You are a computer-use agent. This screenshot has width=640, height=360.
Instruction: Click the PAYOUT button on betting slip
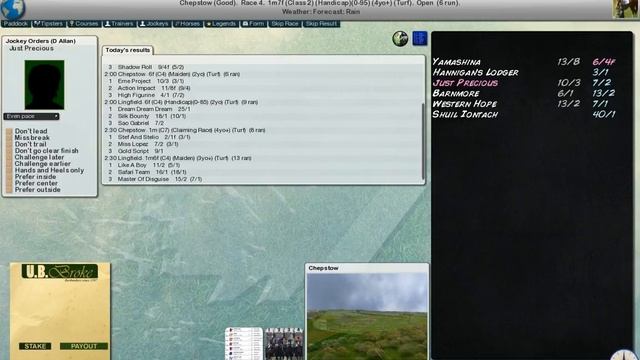click(x=84, y=346)
